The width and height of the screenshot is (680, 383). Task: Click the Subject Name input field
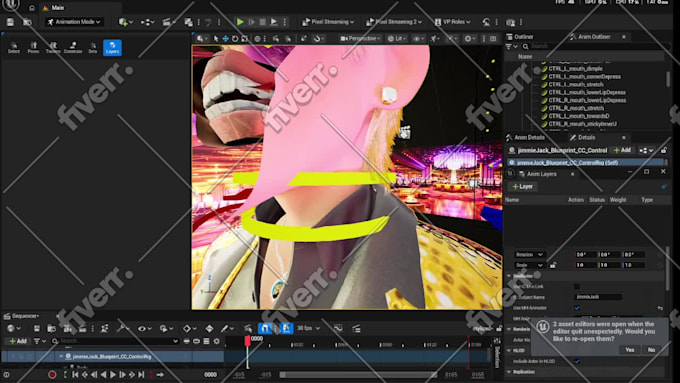coord(598,297)
